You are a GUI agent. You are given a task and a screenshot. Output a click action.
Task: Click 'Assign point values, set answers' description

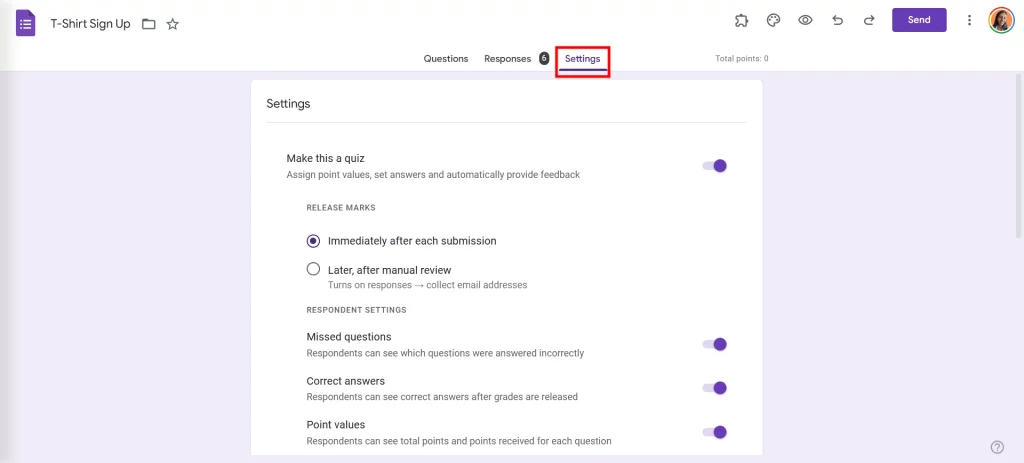tap(433, 175)
